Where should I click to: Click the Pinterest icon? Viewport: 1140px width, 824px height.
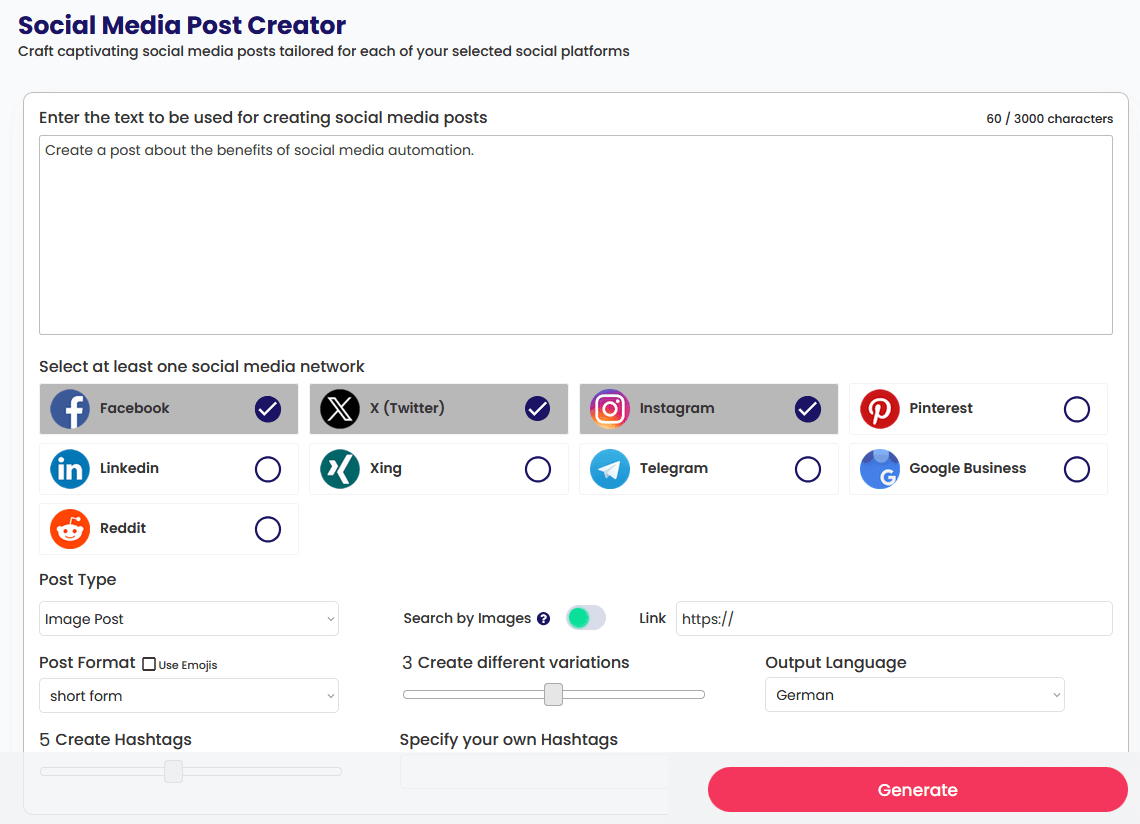pyautogui.click(x=879, y=408)
